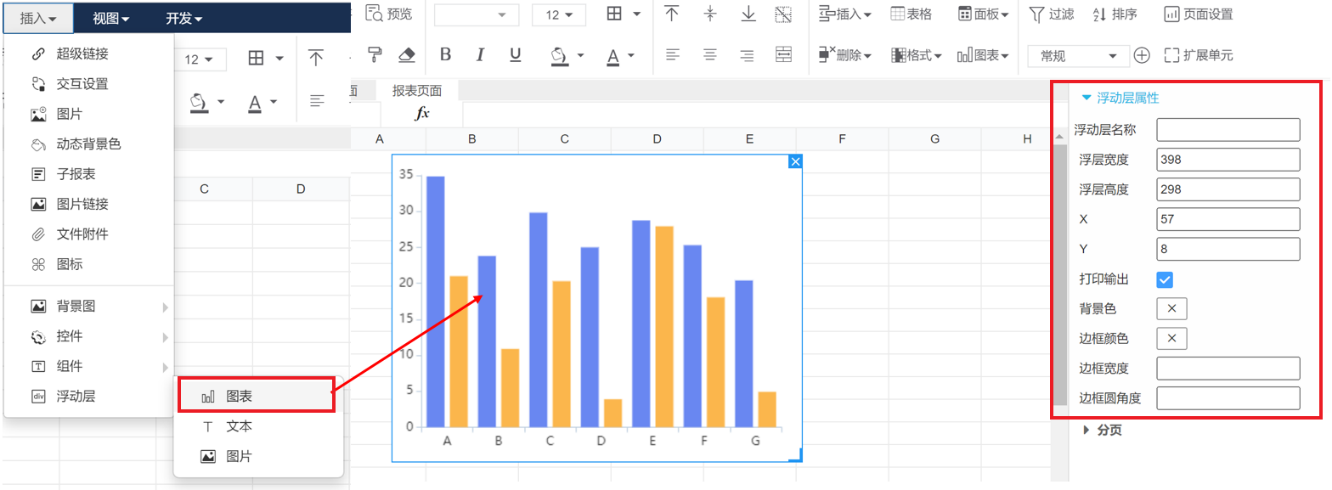Open the 面板 panel dropdown
1332x490 pixels.
coord(984,14)
